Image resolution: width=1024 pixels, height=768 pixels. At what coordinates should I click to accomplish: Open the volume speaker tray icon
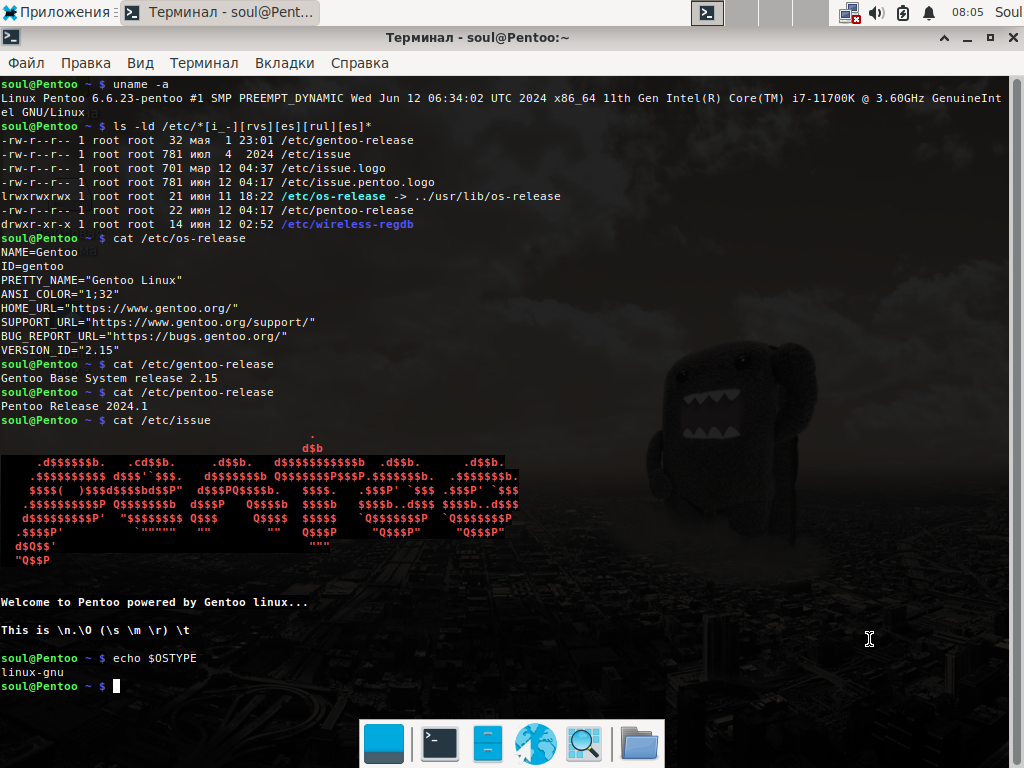point(876,12)
